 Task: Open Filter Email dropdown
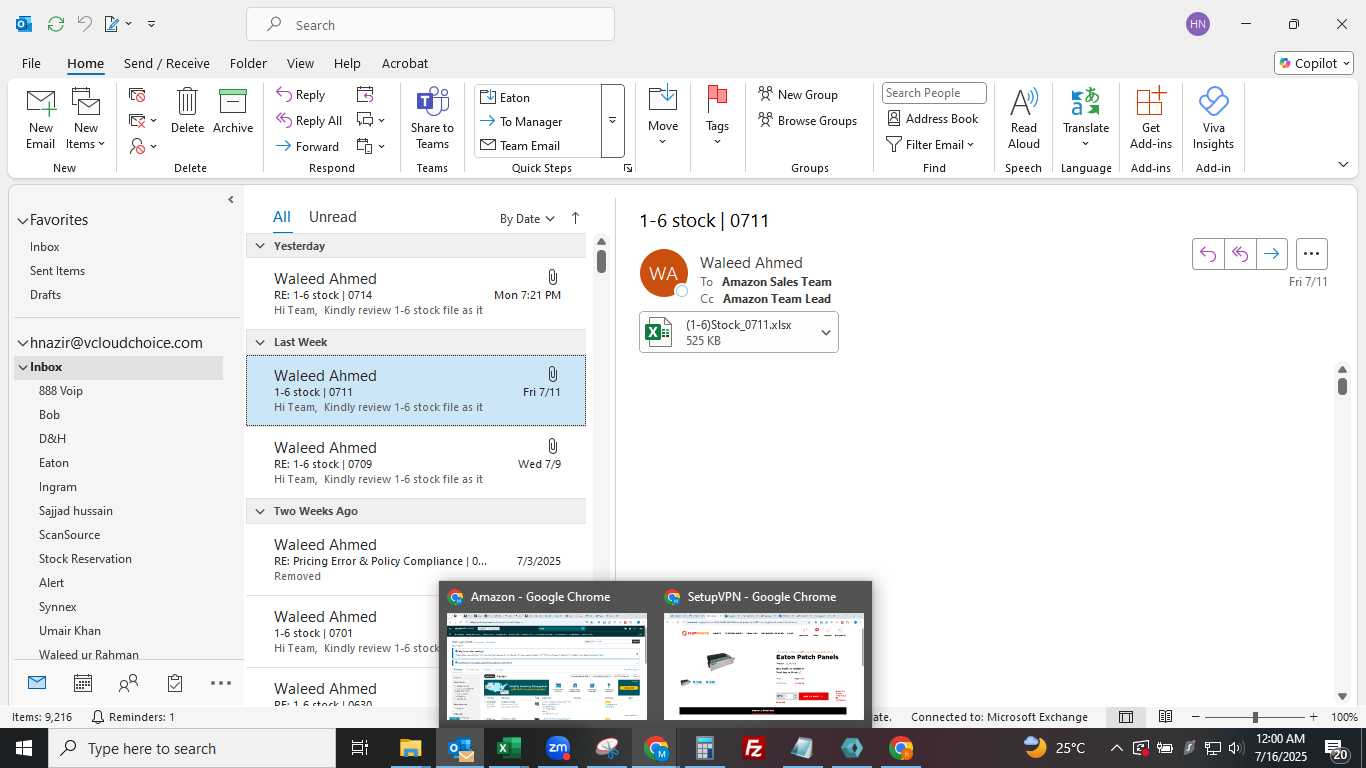tap(930, 144)
